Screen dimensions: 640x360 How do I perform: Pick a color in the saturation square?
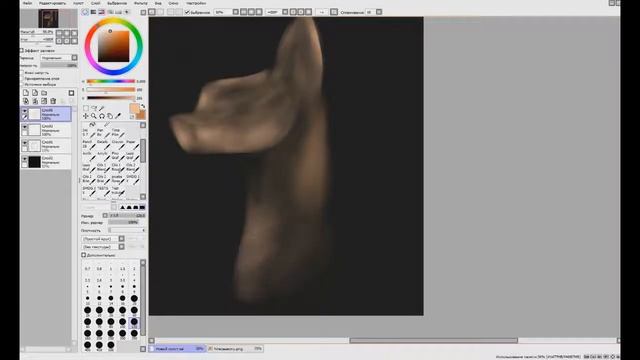tap(113, 46)
